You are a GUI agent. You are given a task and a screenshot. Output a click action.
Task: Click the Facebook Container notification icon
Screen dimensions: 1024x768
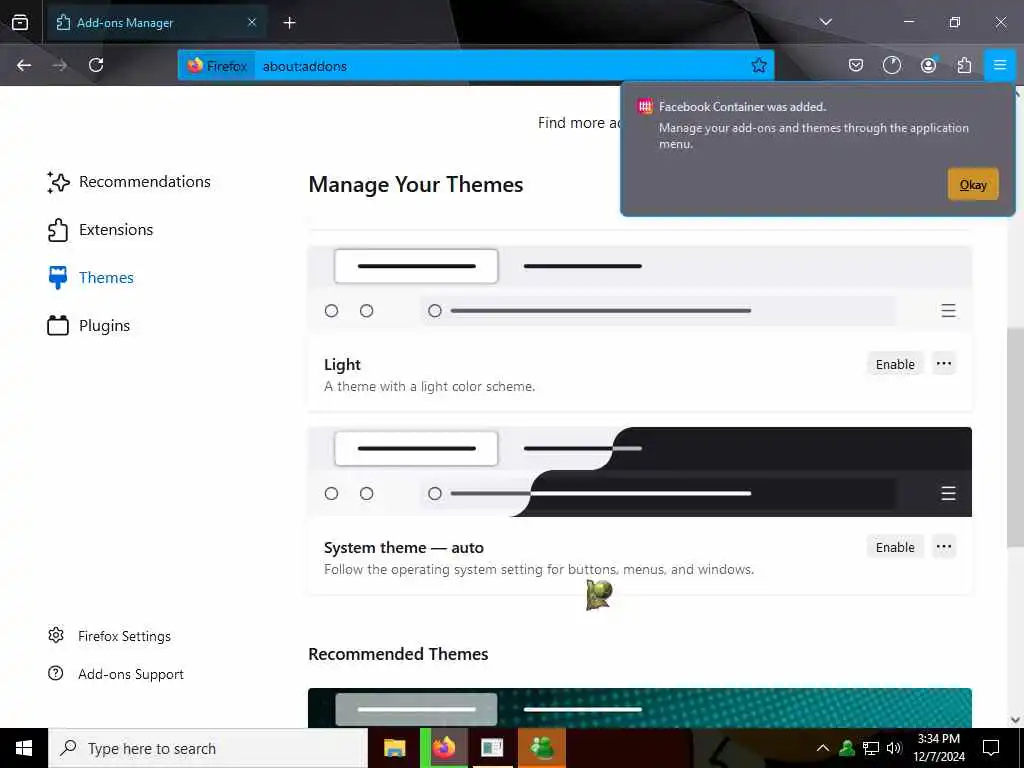pos(645,106)
